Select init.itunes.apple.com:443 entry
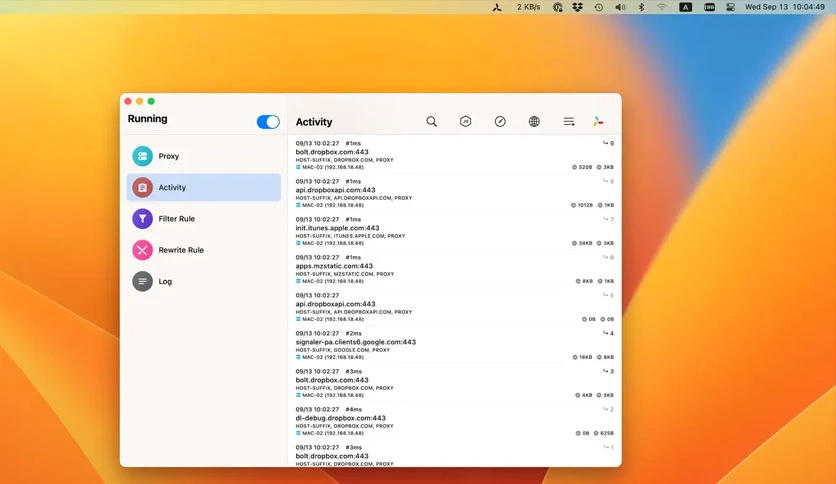 point(454,231)
